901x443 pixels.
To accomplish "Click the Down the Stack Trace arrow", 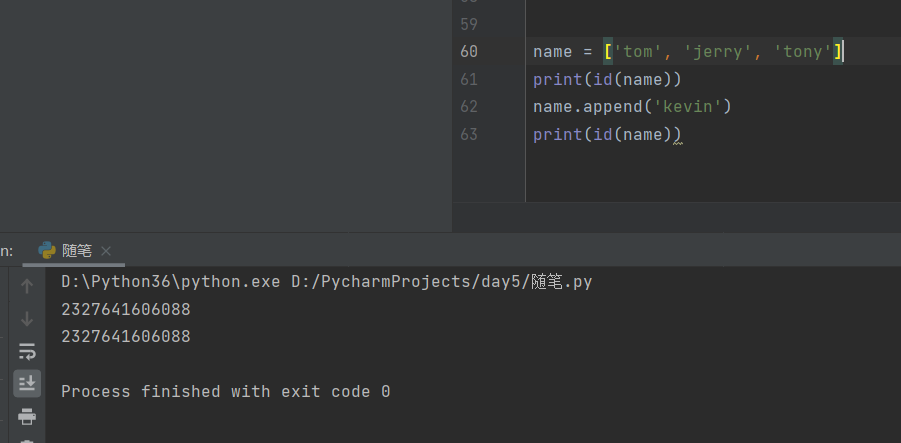I will 27,318.
